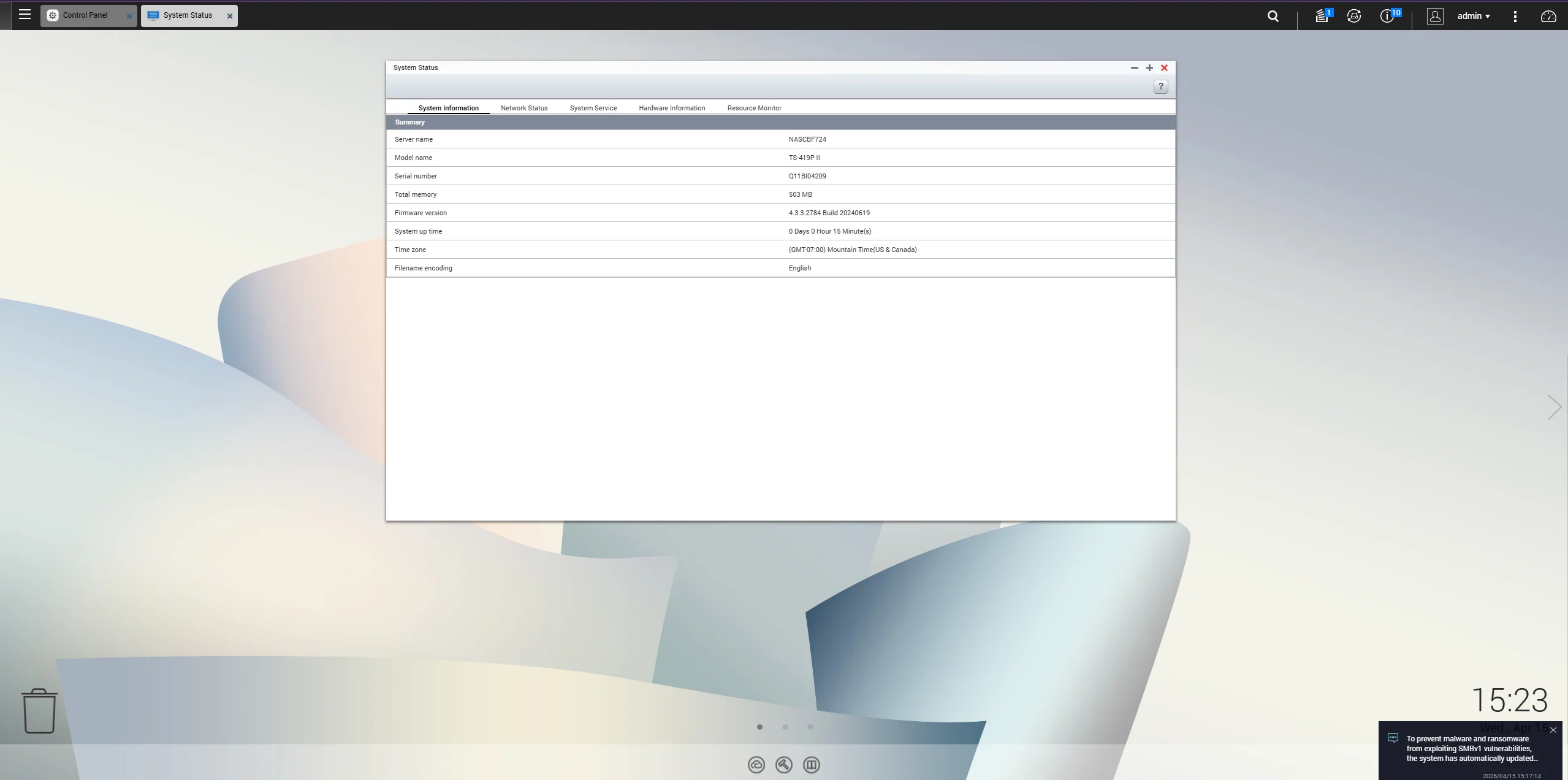Click the notification message bubble icon

(1393, 738)
